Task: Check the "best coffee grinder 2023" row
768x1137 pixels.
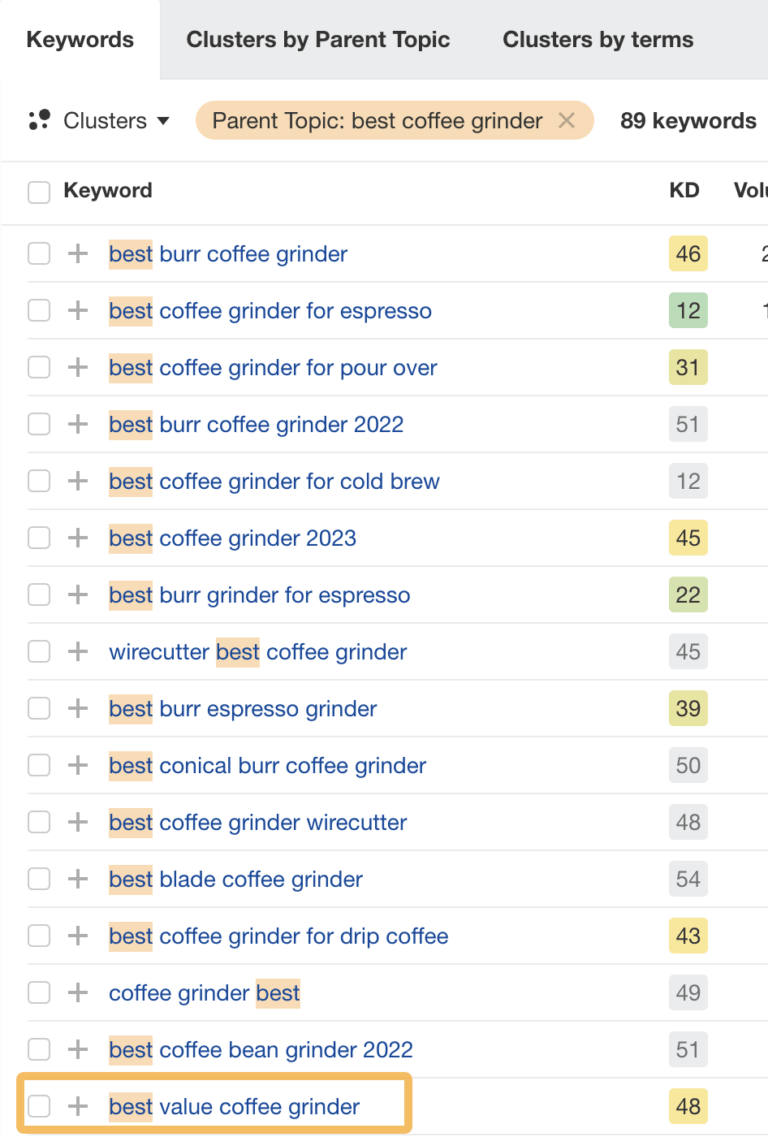Action: 38,538
